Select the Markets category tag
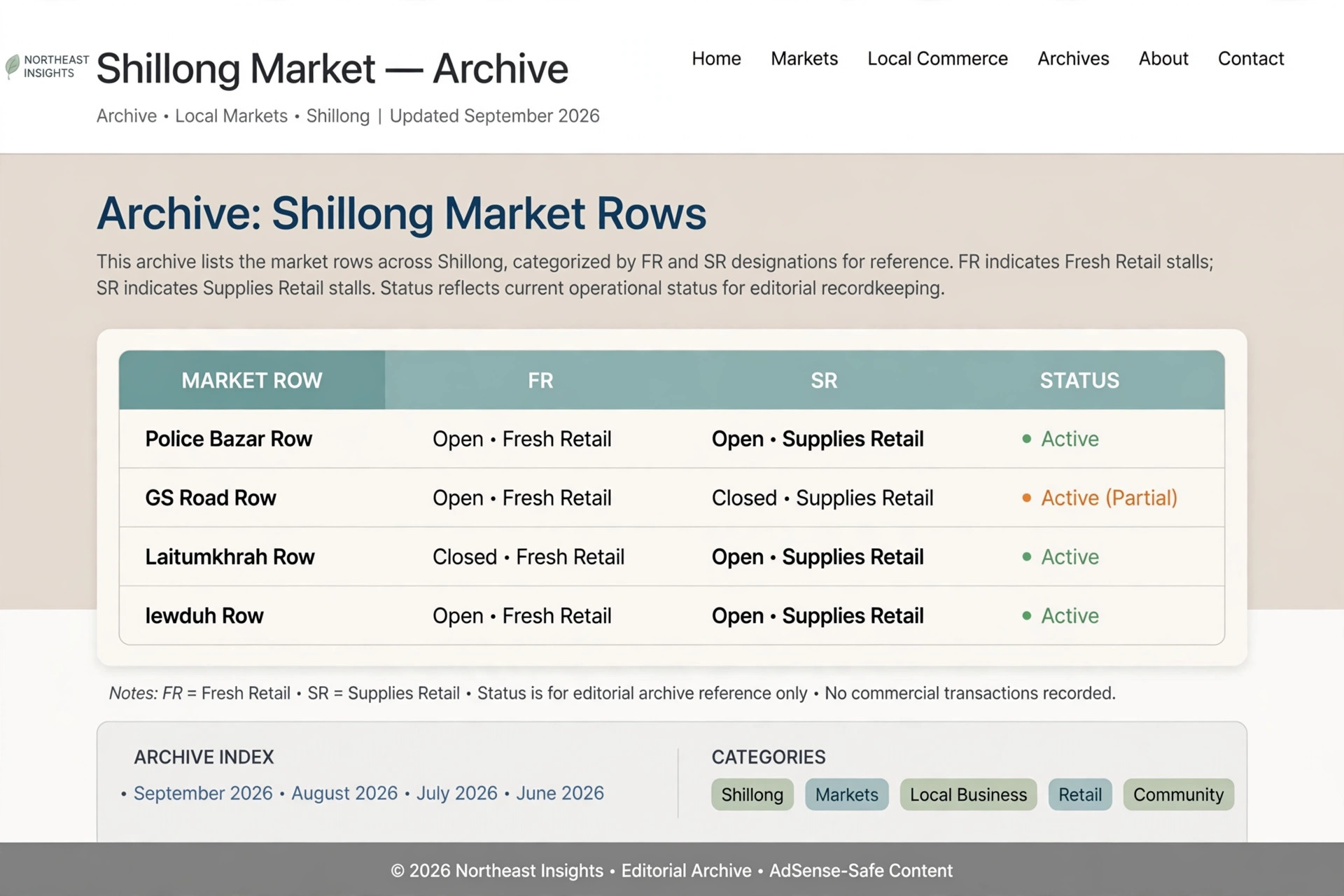 tap(847, 794)
